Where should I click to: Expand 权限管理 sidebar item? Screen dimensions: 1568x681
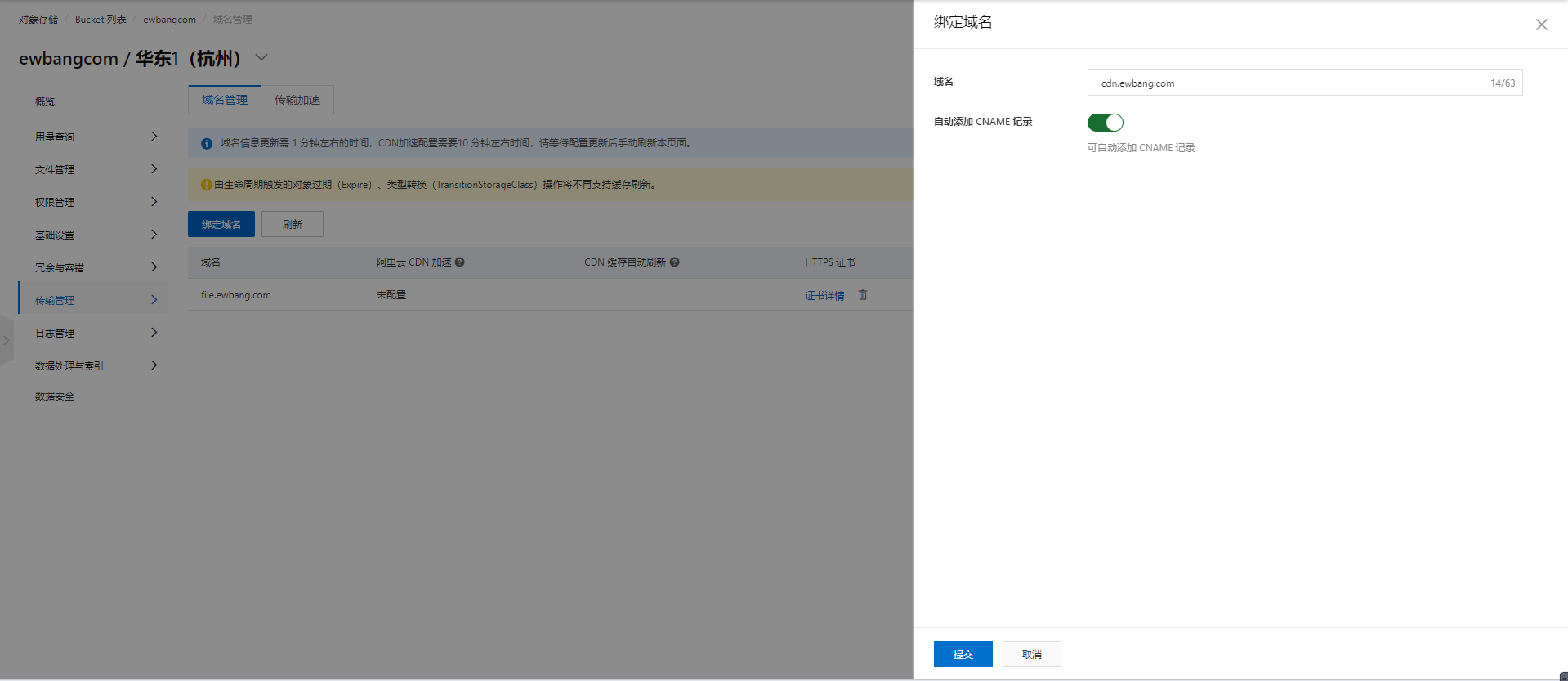(x=92, y=202)
